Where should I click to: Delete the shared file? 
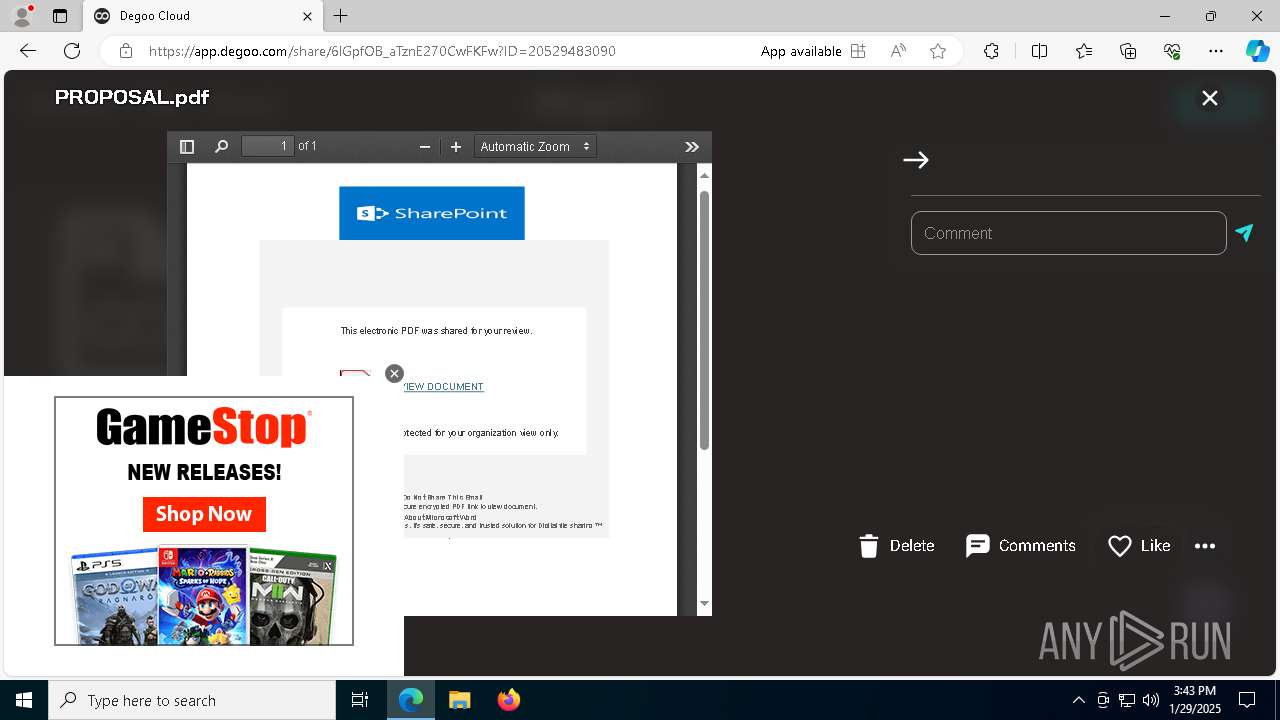(897, 546)
